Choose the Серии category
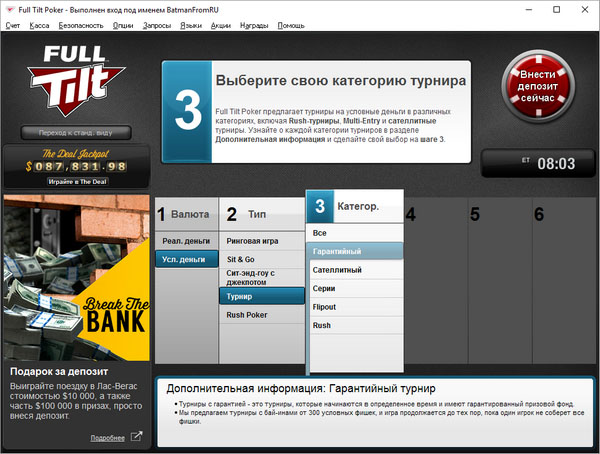The width and height of the screenshot is (600, 454). click(356, 288)
